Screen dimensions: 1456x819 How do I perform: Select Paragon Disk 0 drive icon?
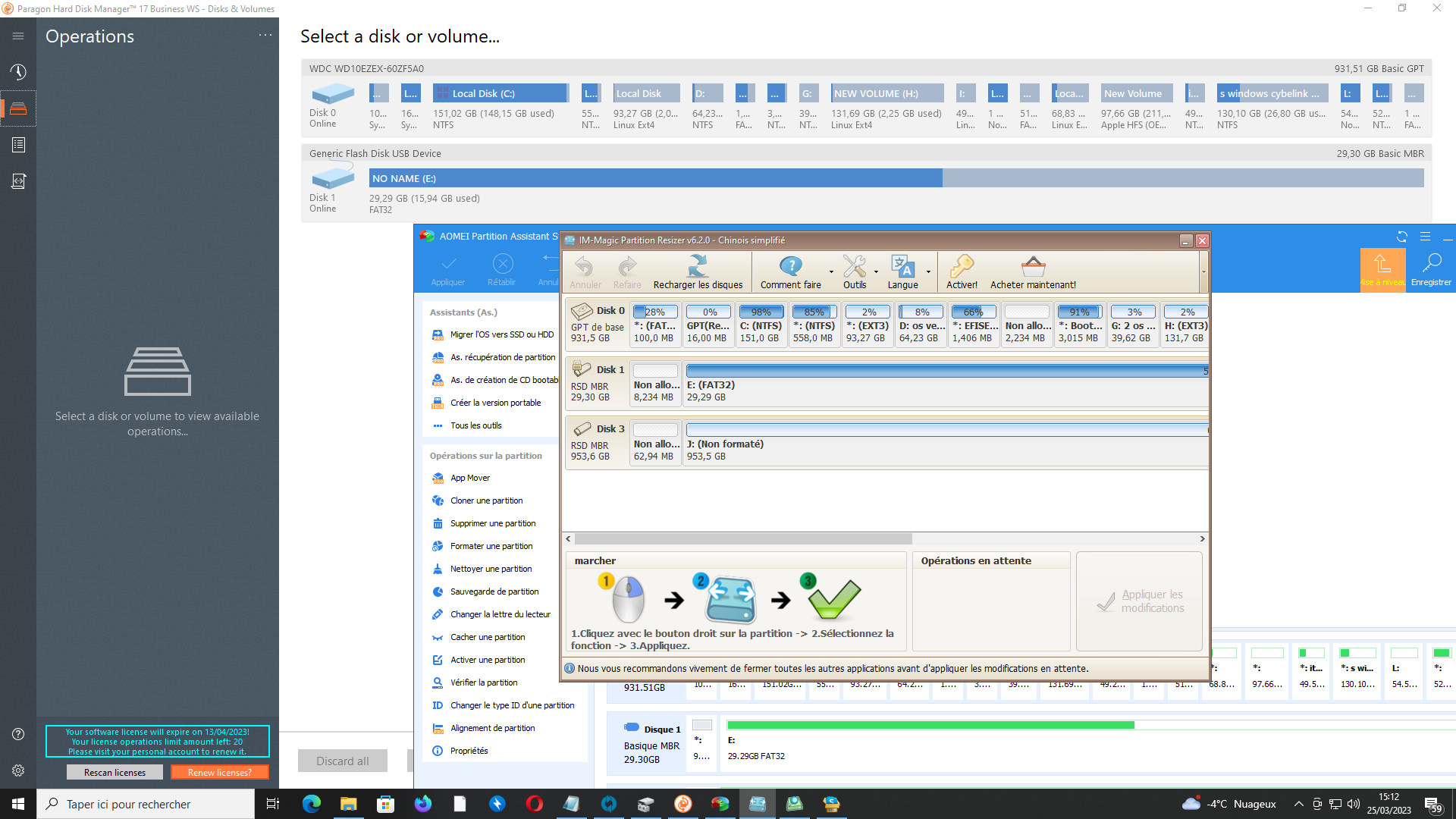(x=332, y=94)
